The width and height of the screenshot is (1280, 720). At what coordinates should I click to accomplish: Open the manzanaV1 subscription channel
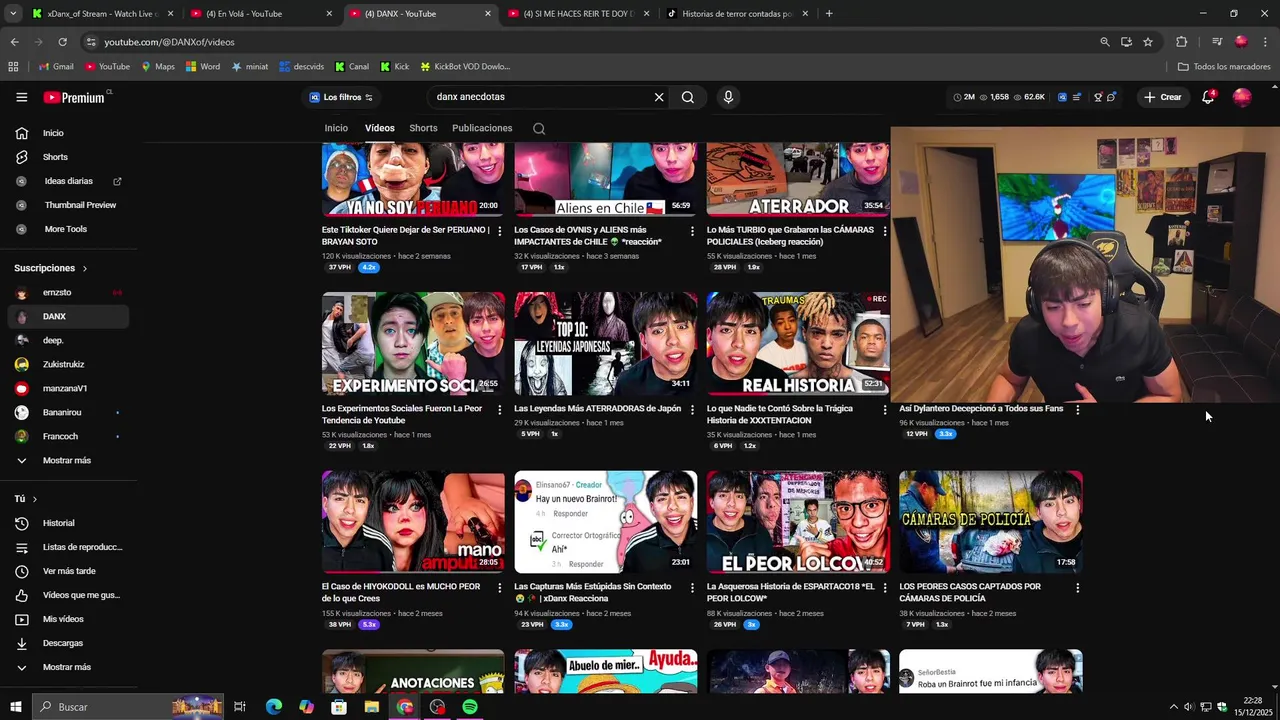67,388
